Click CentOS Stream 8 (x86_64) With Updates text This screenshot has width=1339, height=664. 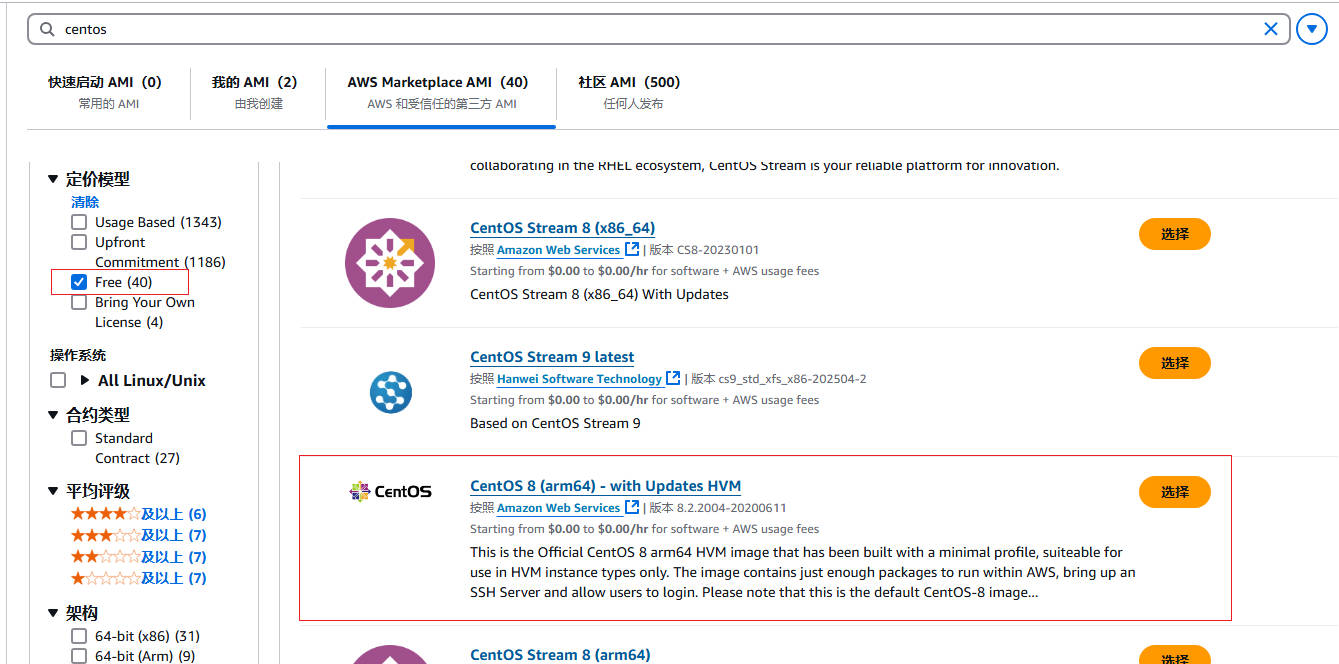click(599, 294)
